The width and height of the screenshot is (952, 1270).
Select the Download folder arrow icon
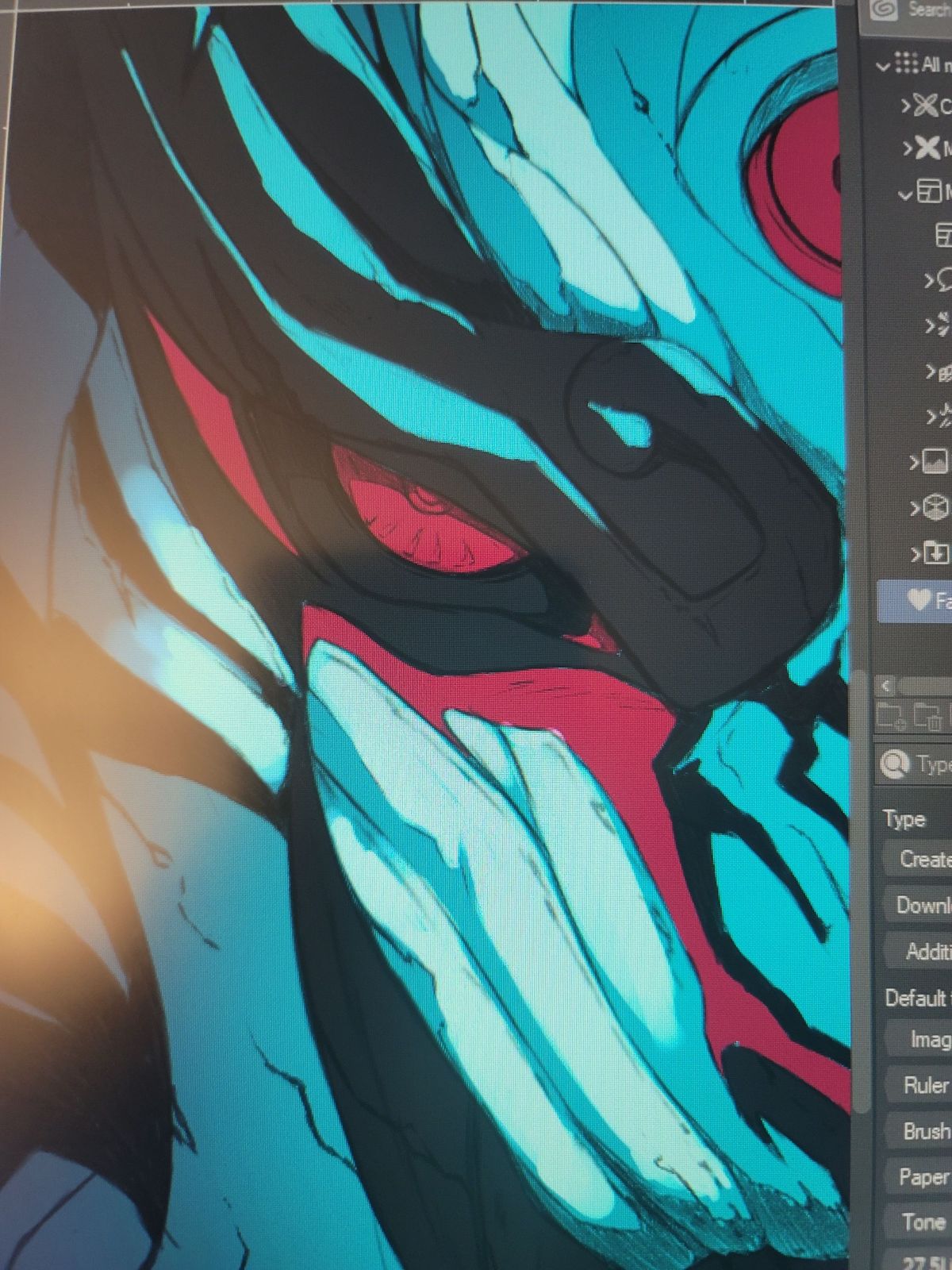[x=936, y=552]
